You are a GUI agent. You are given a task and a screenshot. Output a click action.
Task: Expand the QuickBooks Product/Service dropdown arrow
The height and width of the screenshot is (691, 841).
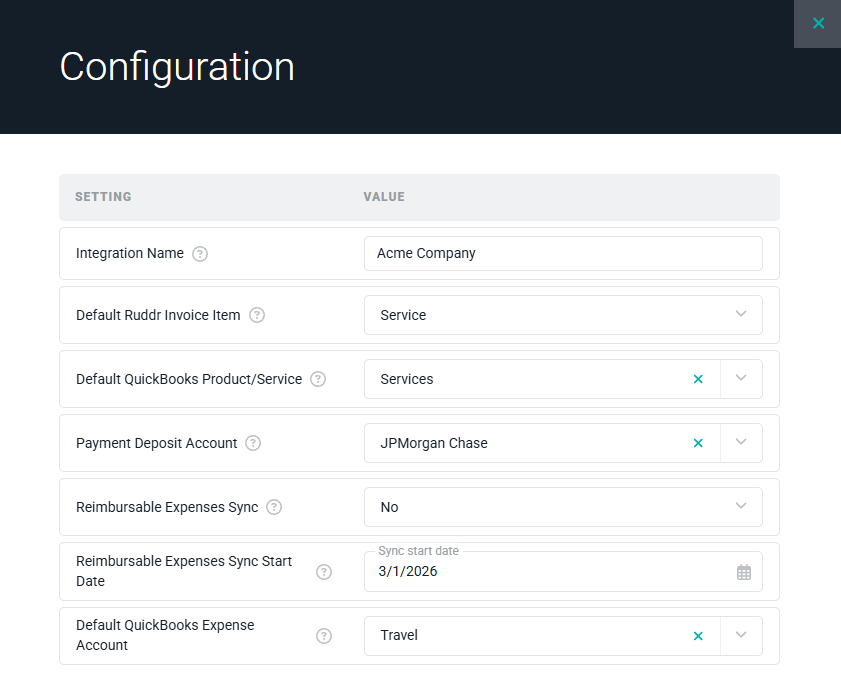click(741, 379)
